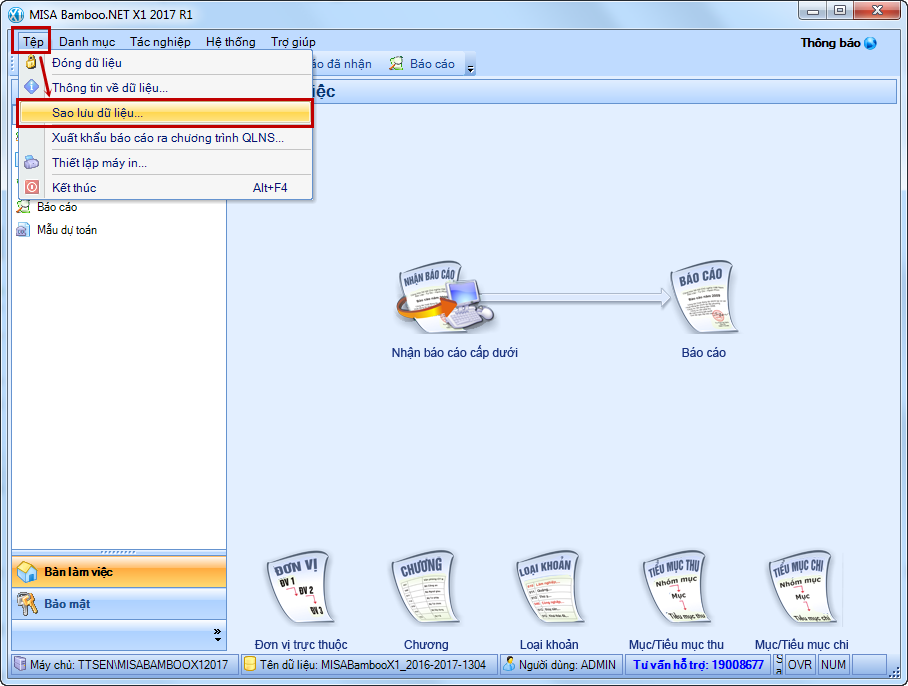Select Sao lưu dữ liệu menu entry
The height and width of the screenshot is (686, 908).
tap(166, 113)
